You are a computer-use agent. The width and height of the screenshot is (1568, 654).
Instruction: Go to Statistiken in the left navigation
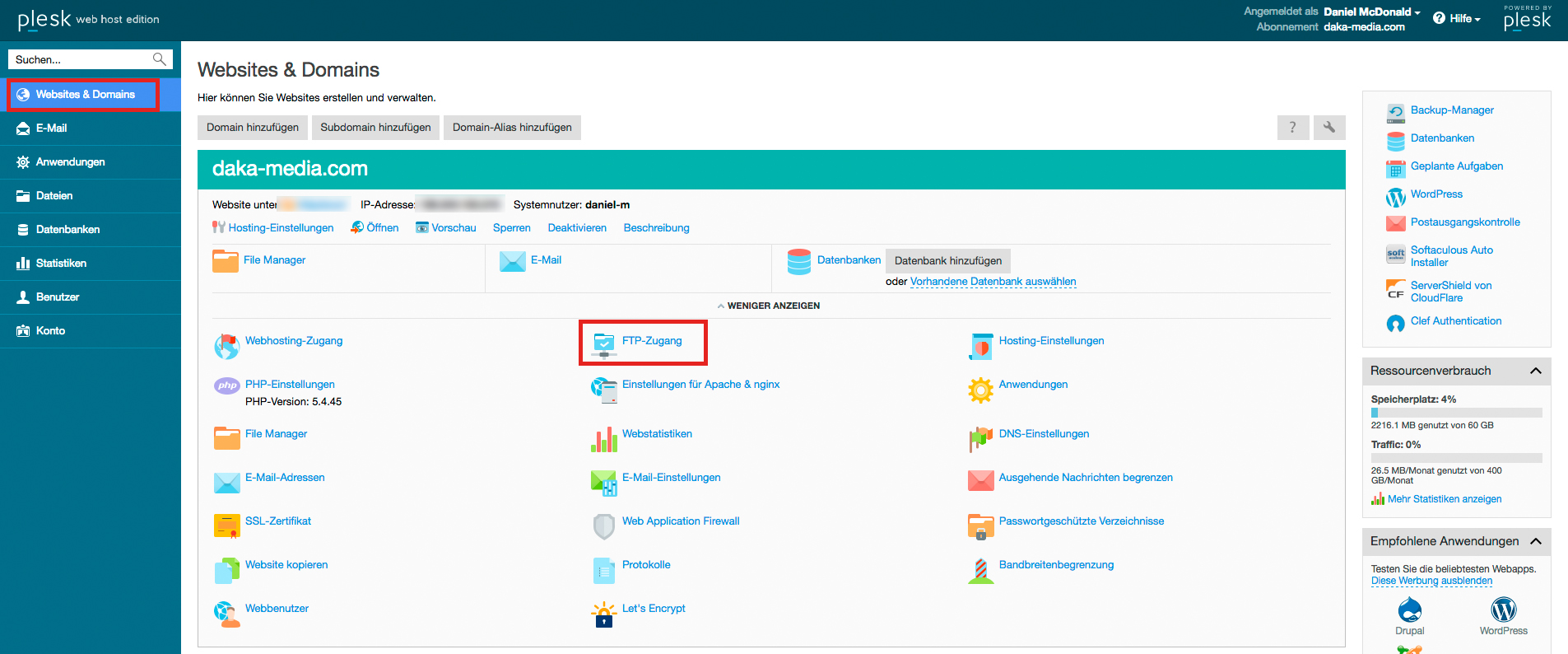point(61,264)
